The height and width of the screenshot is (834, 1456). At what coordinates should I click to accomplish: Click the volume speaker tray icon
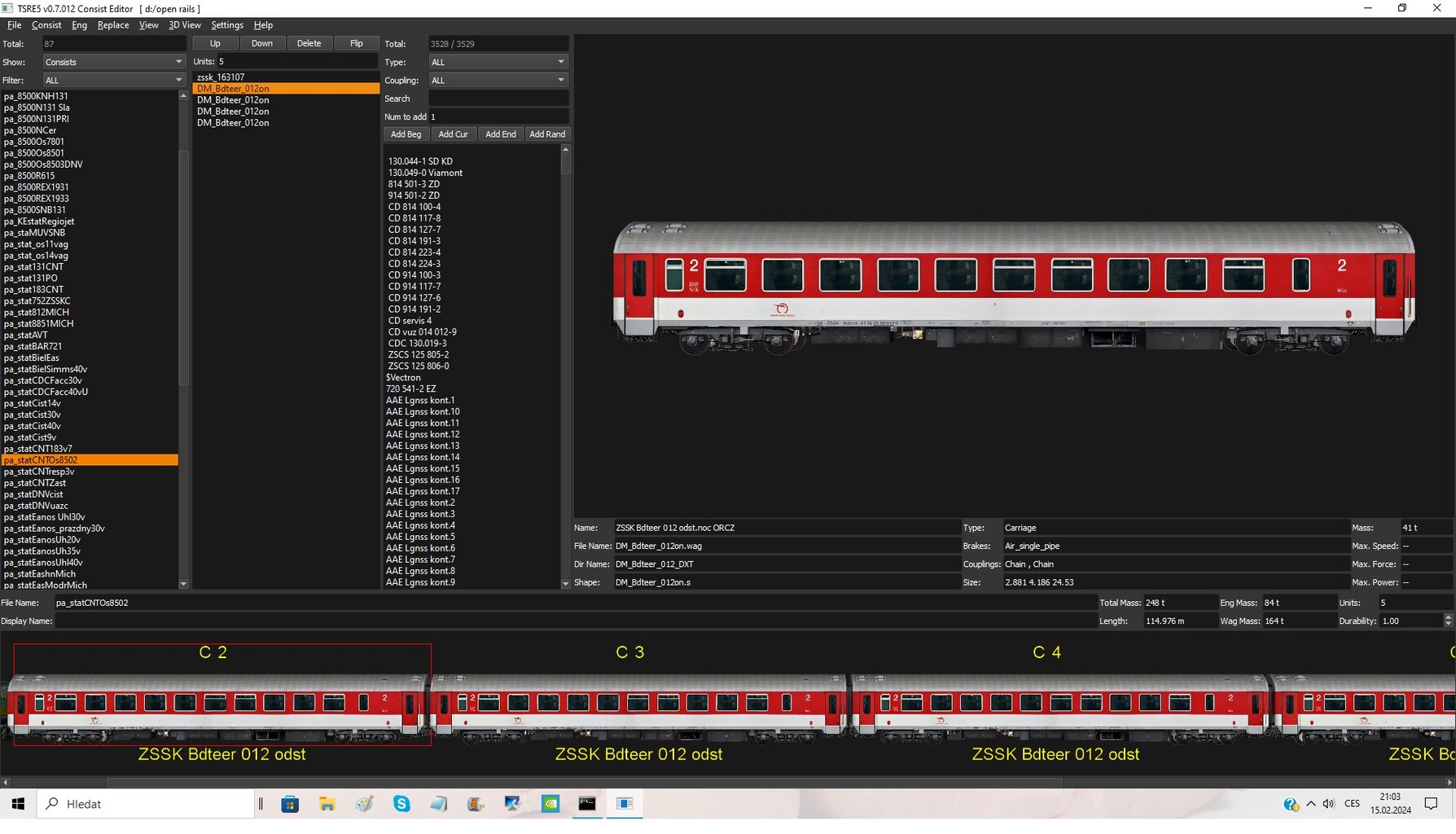[1329, 804]
